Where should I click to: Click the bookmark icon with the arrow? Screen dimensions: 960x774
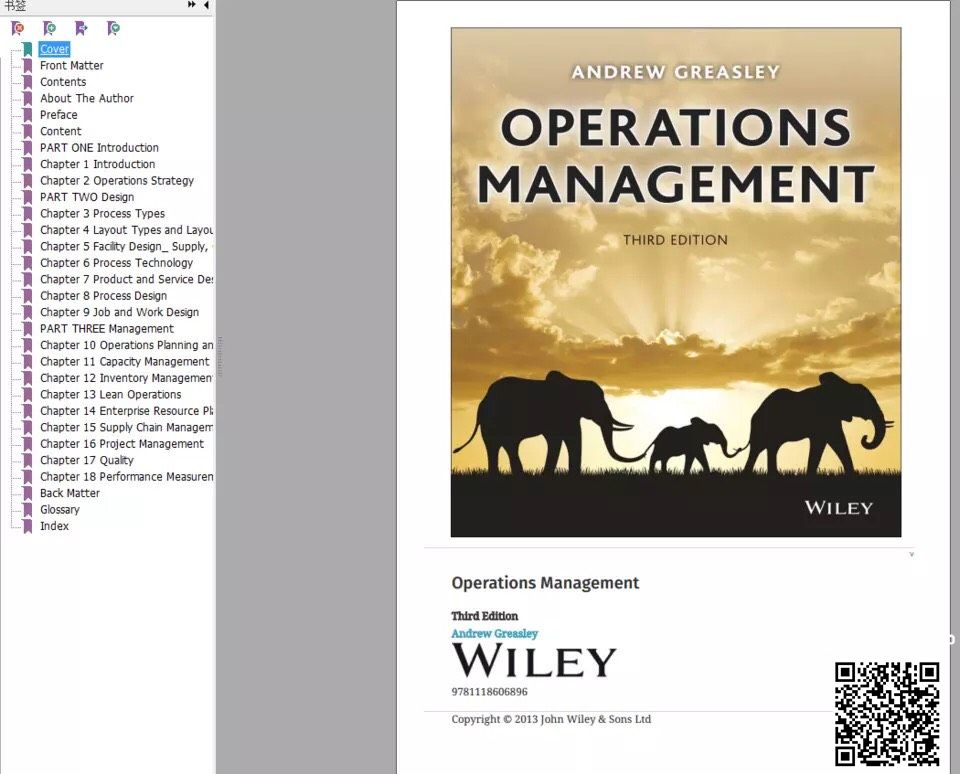[81, 28]
